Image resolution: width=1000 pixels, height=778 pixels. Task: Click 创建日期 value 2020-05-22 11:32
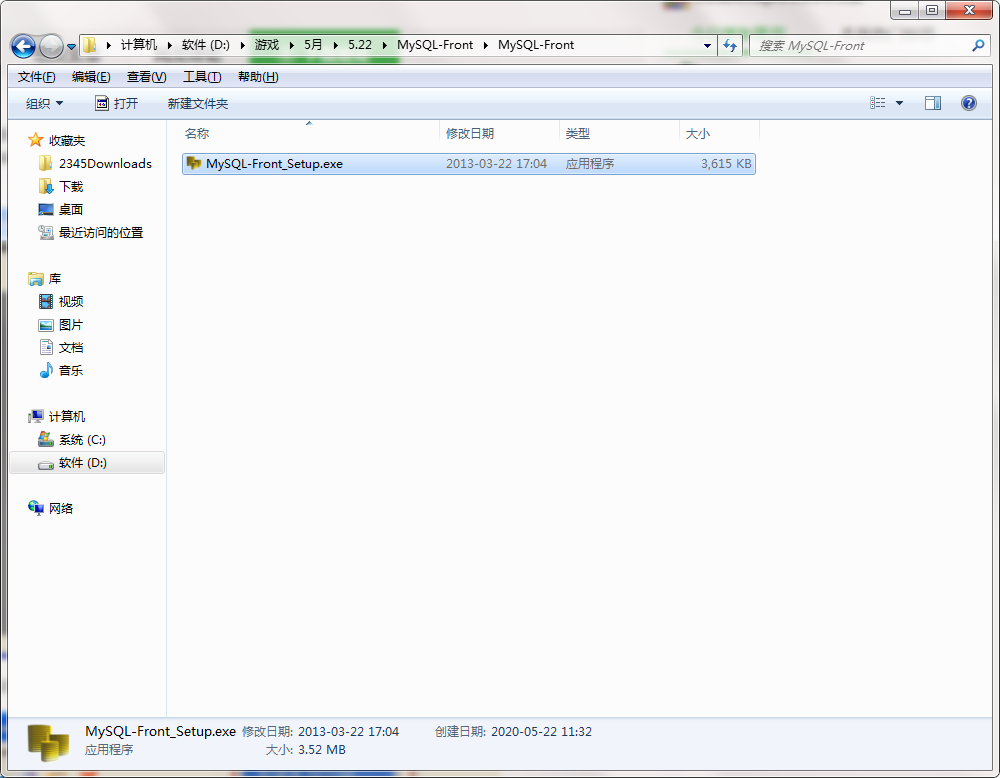541,731
